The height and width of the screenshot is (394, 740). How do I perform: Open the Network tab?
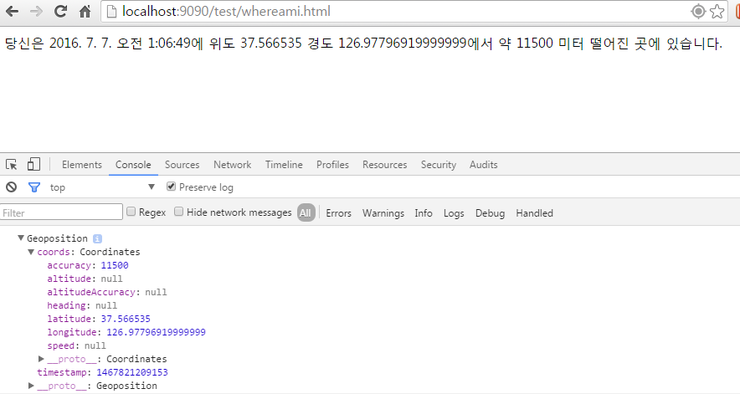232,165
